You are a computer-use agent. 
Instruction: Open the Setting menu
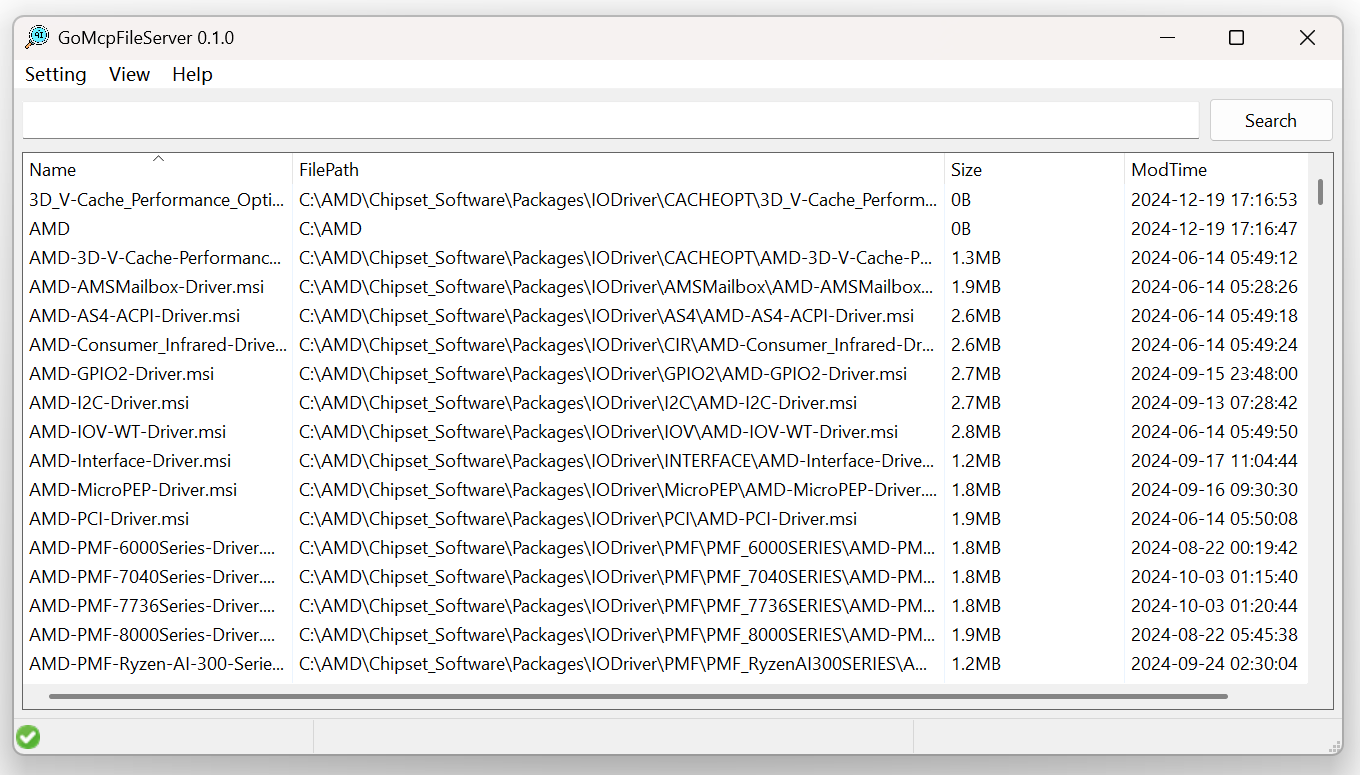point(56,75)
